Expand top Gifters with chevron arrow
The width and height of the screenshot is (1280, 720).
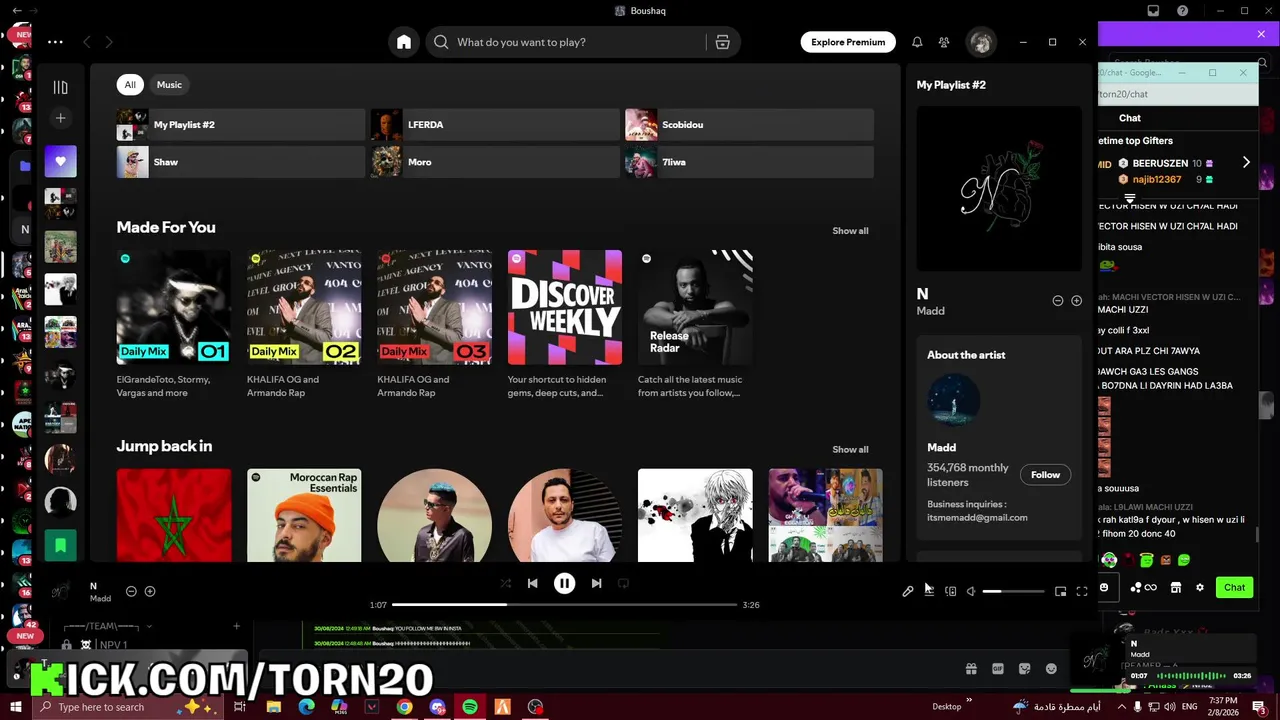[x=1246, y=162]
